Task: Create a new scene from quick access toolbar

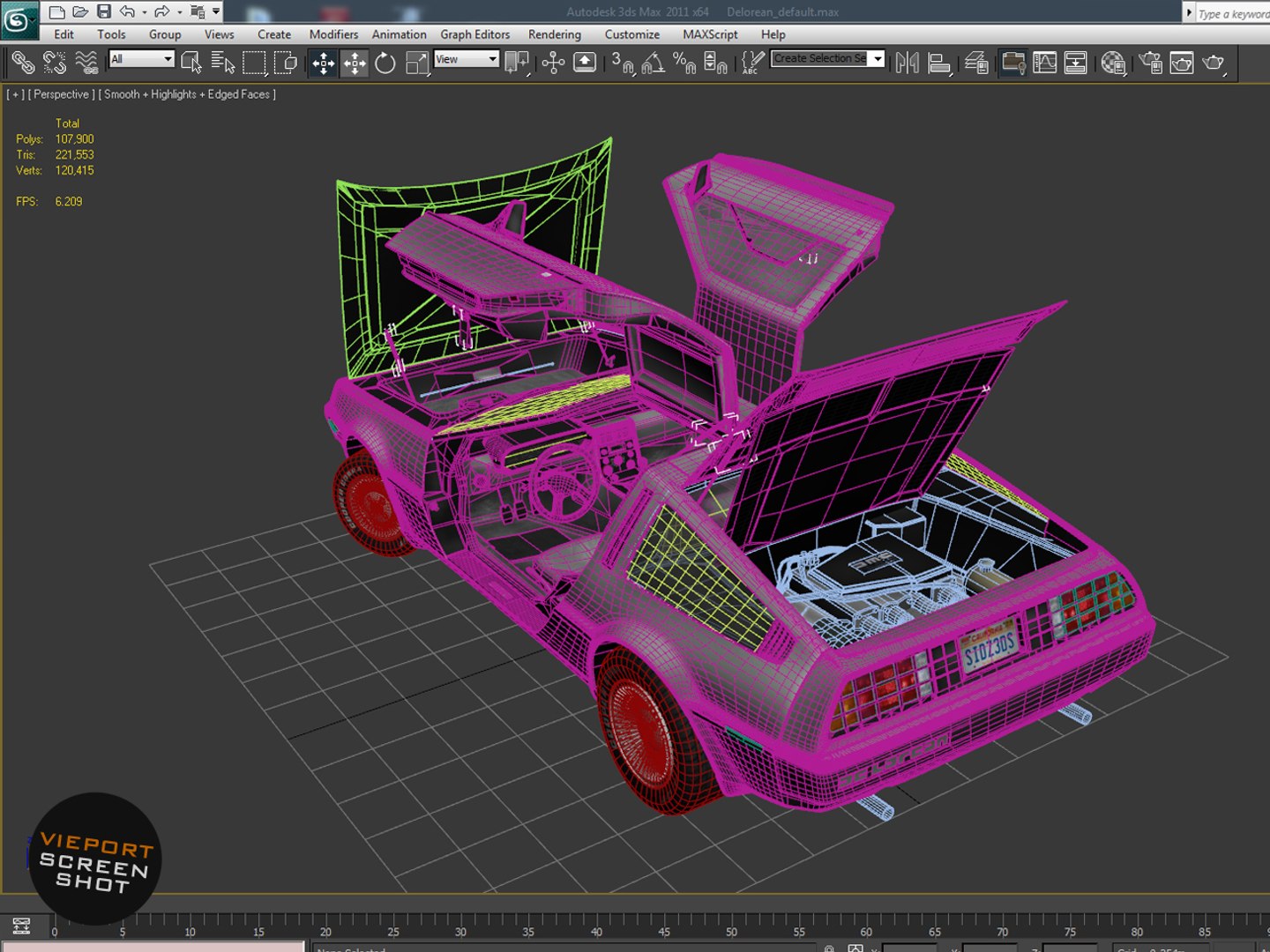Action: [x=56, y=11]
